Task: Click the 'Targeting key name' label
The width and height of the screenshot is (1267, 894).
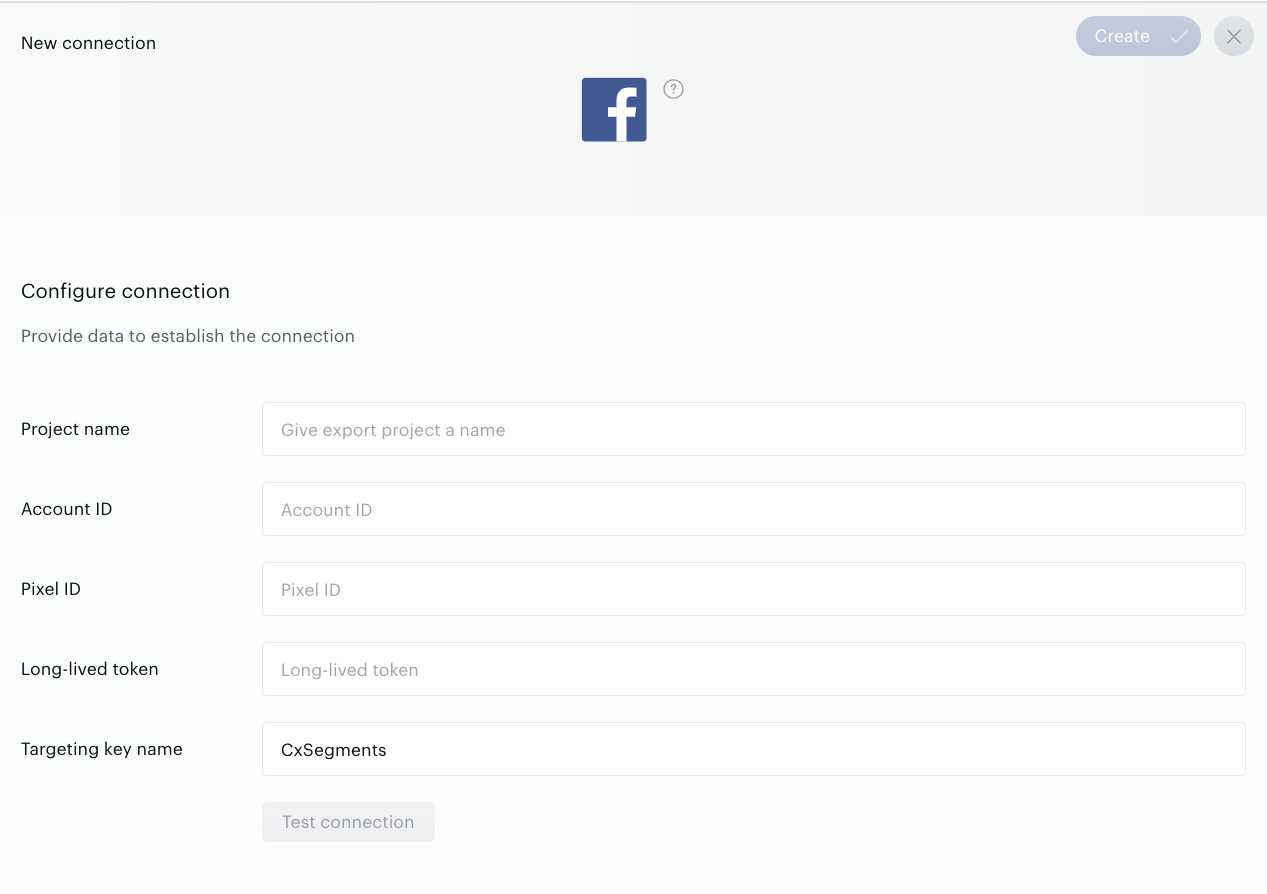Action: [102, 749]
